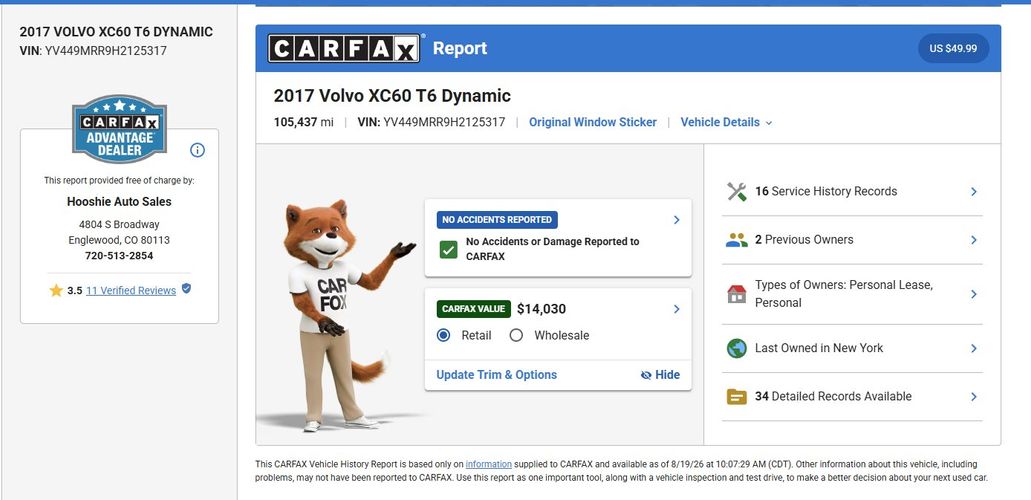Click the sidebar VIN YV449MRR9H2125317
Viewport: 1031px width, 500px height.
pyautogui.click(x=93, y=51)
